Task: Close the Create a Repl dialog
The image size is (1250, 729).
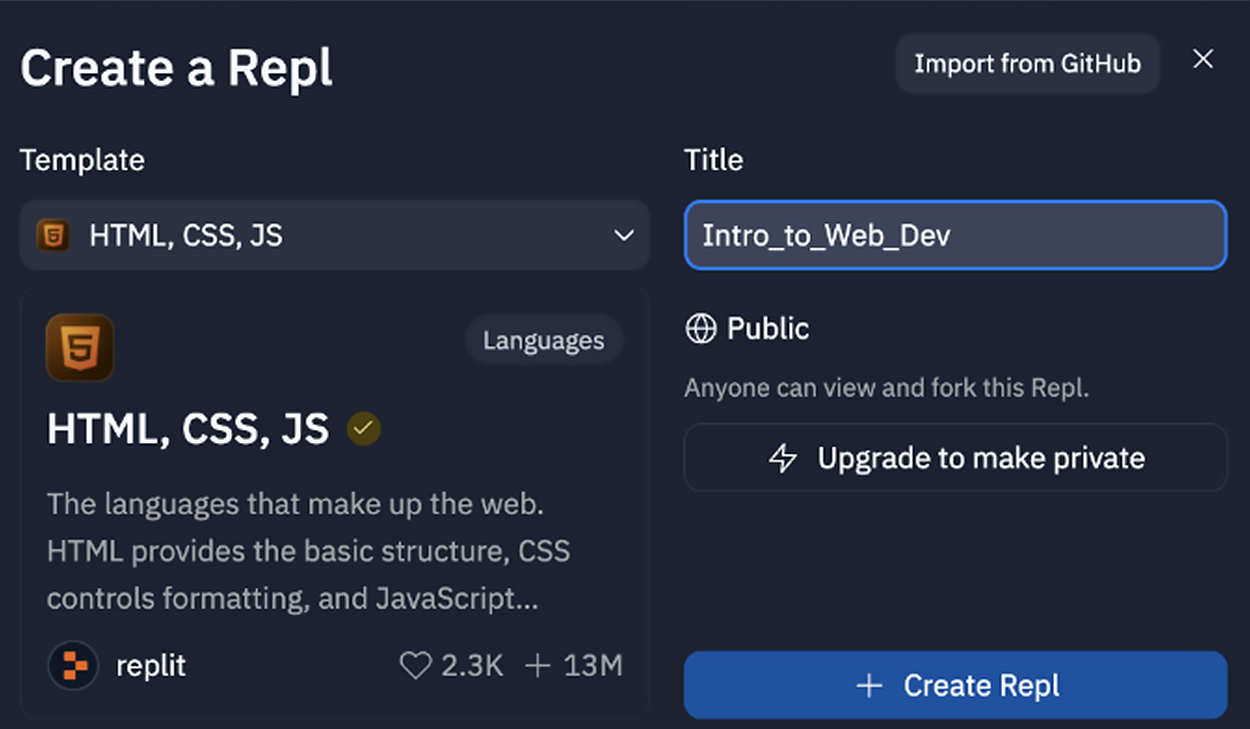Action: pyautogui.click(x=1203, y=59)
